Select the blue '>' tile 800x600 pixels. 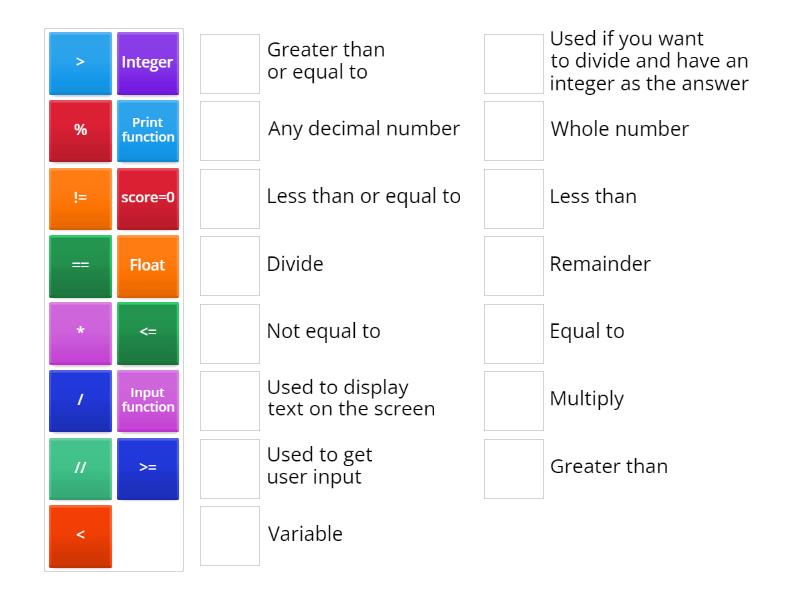80,63
